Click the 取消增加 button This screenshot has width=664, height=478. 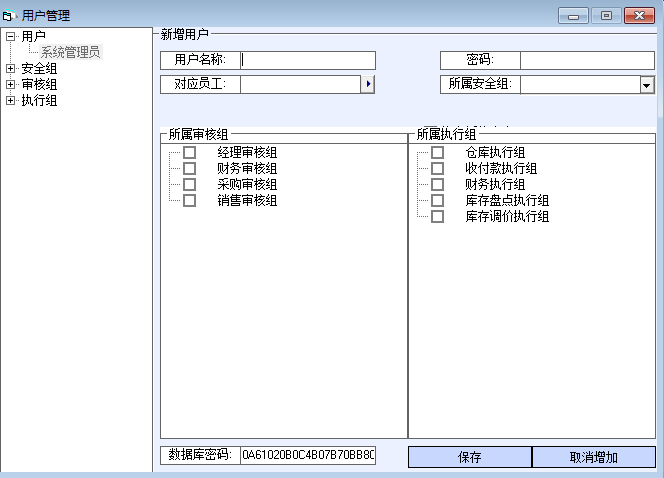593,457
